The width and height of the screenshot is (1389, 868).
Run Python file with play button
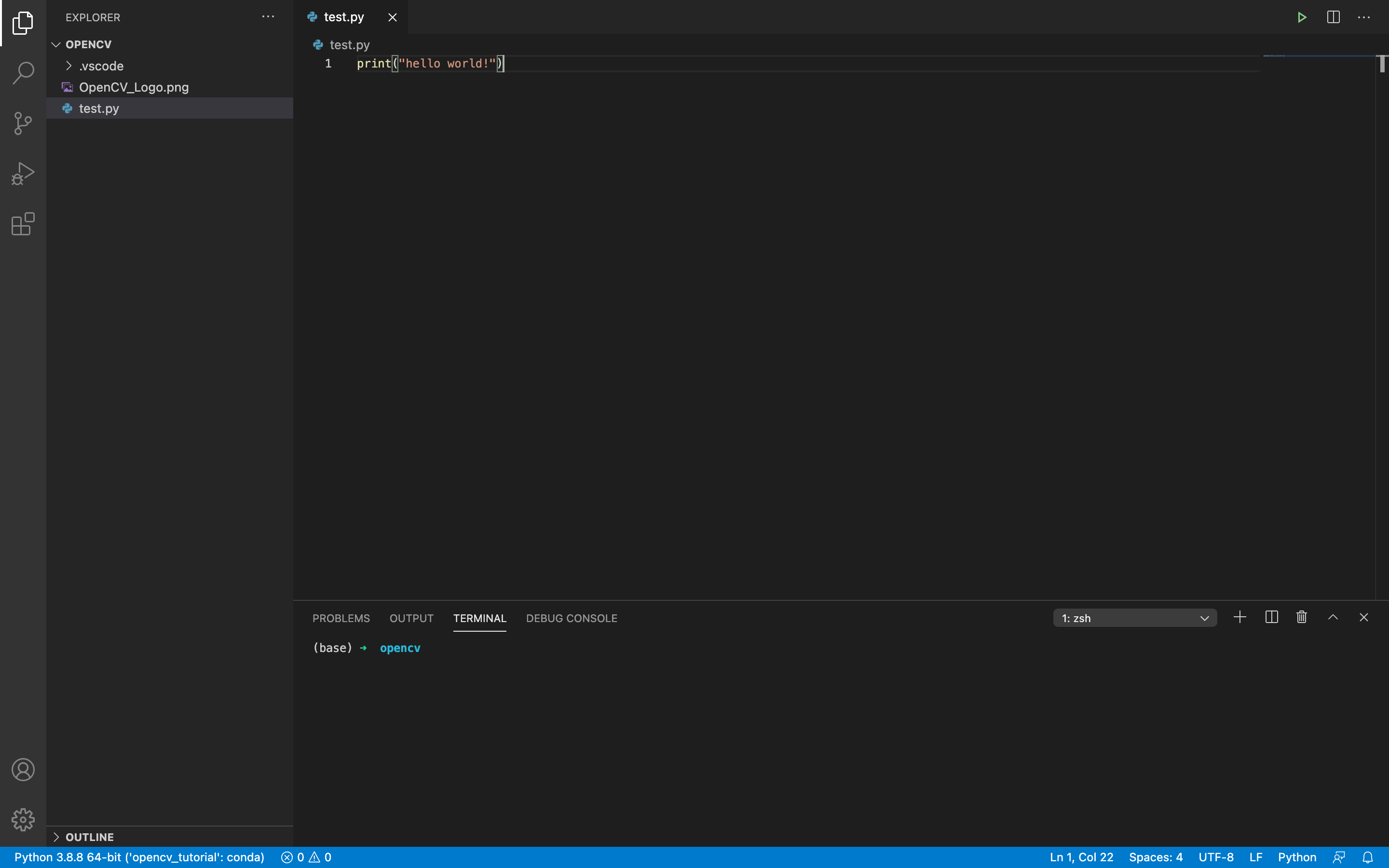1302,17
